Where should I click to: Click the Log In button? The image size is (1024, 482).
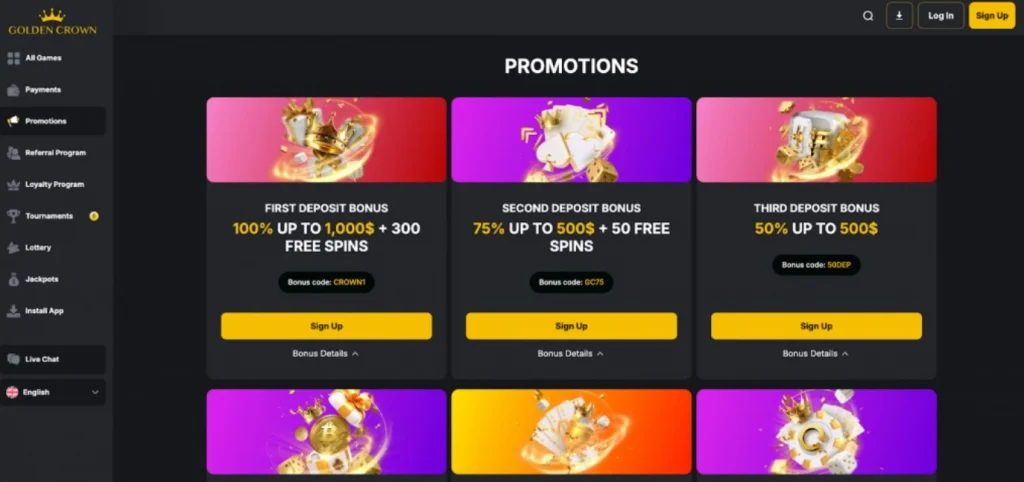940,16
